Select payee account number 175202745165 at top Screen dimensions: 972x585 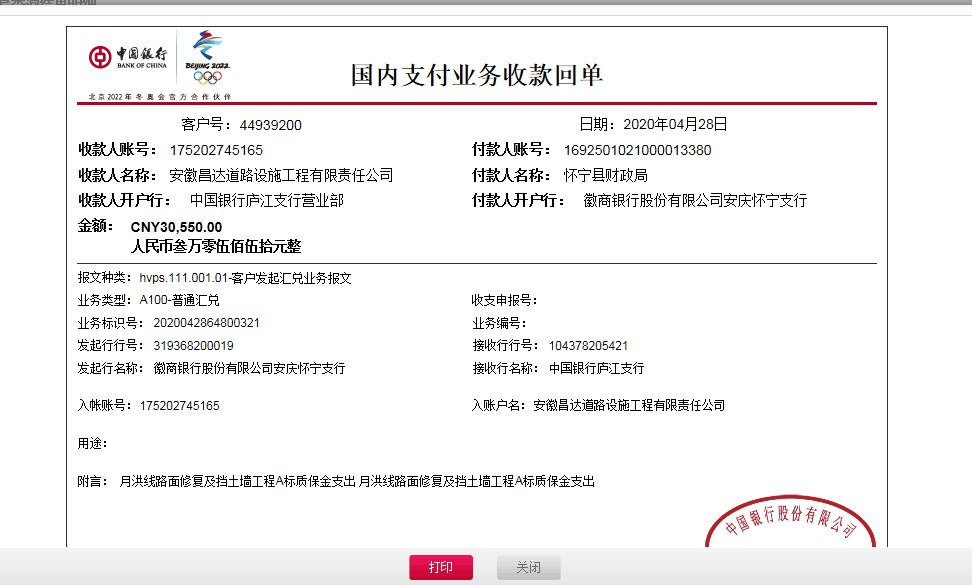click(x=216, y=150)
